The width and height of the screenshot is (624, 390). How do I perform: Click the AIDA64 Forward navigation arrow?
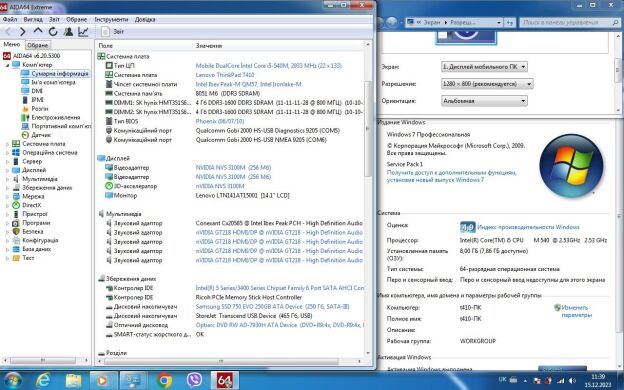23,31
